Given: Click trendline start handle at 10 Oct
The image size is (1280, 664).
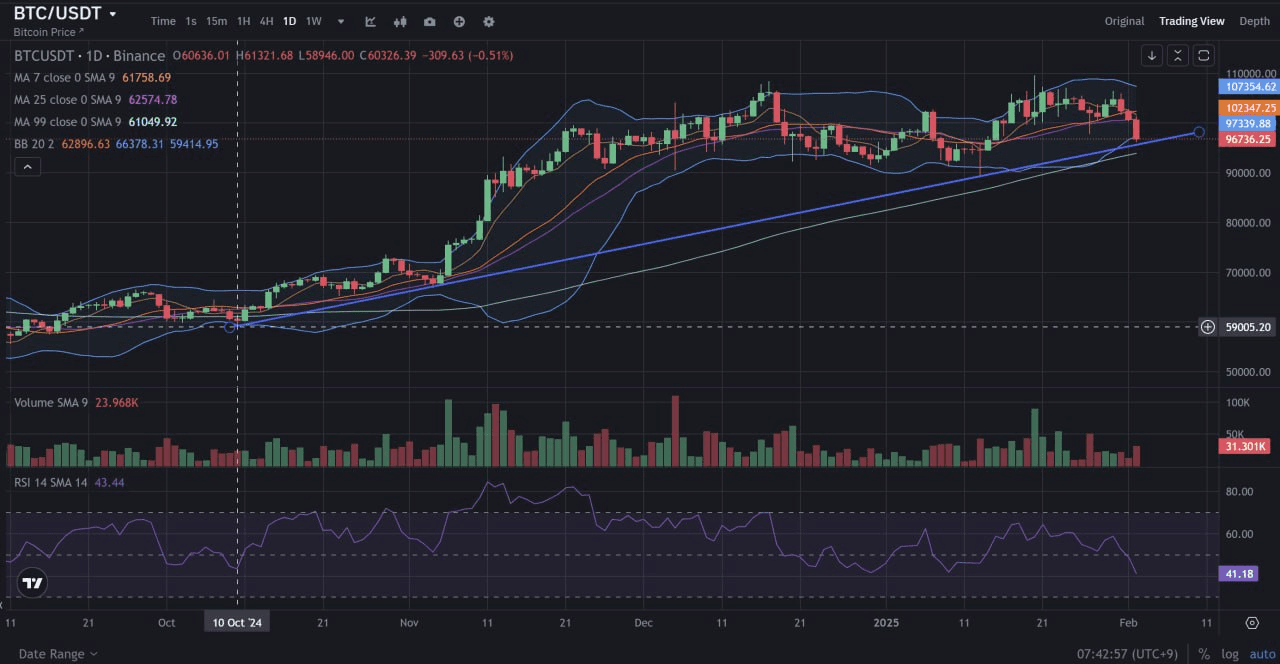Looking at the screenshot, I should (231, 327).
